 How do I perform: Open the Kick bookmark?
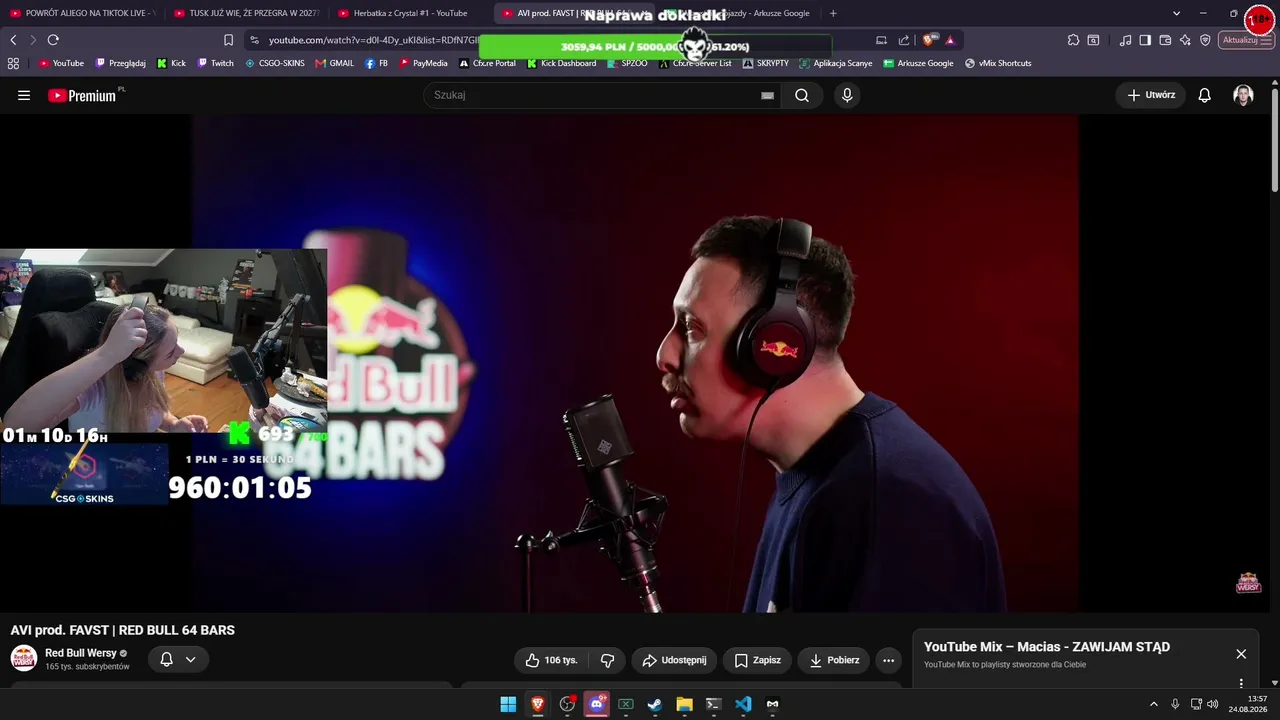[171, 63]
